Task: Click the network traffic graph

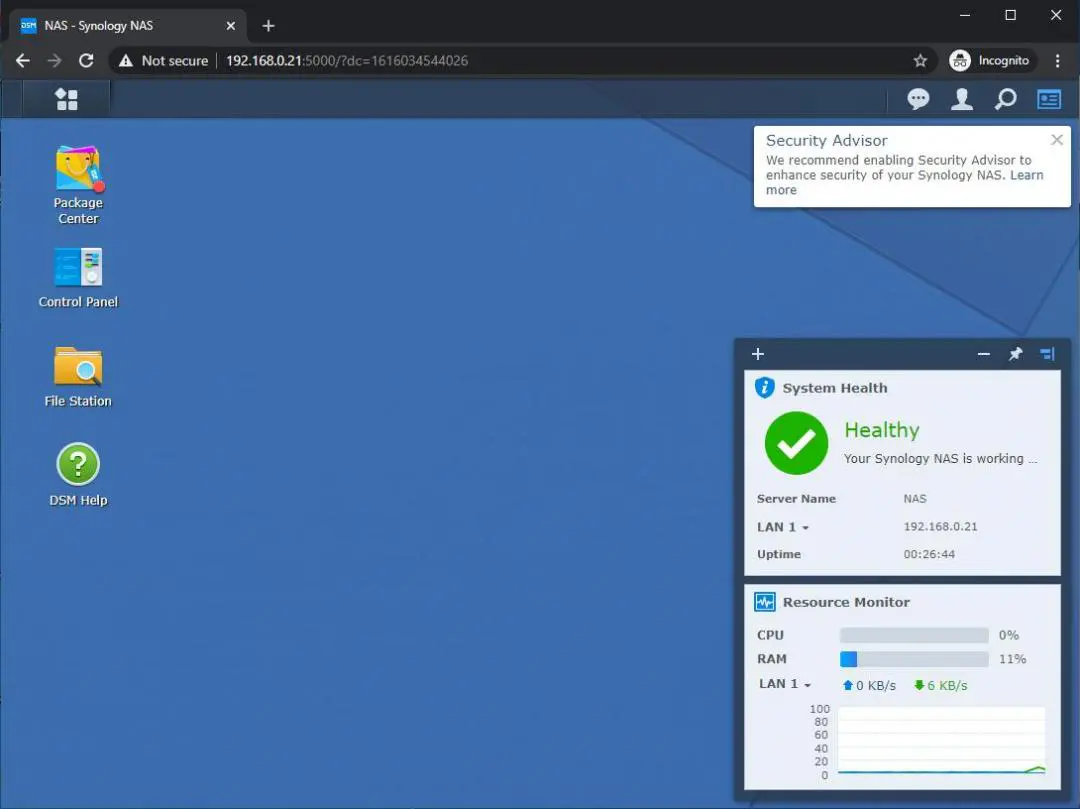Action: point(942,741)
